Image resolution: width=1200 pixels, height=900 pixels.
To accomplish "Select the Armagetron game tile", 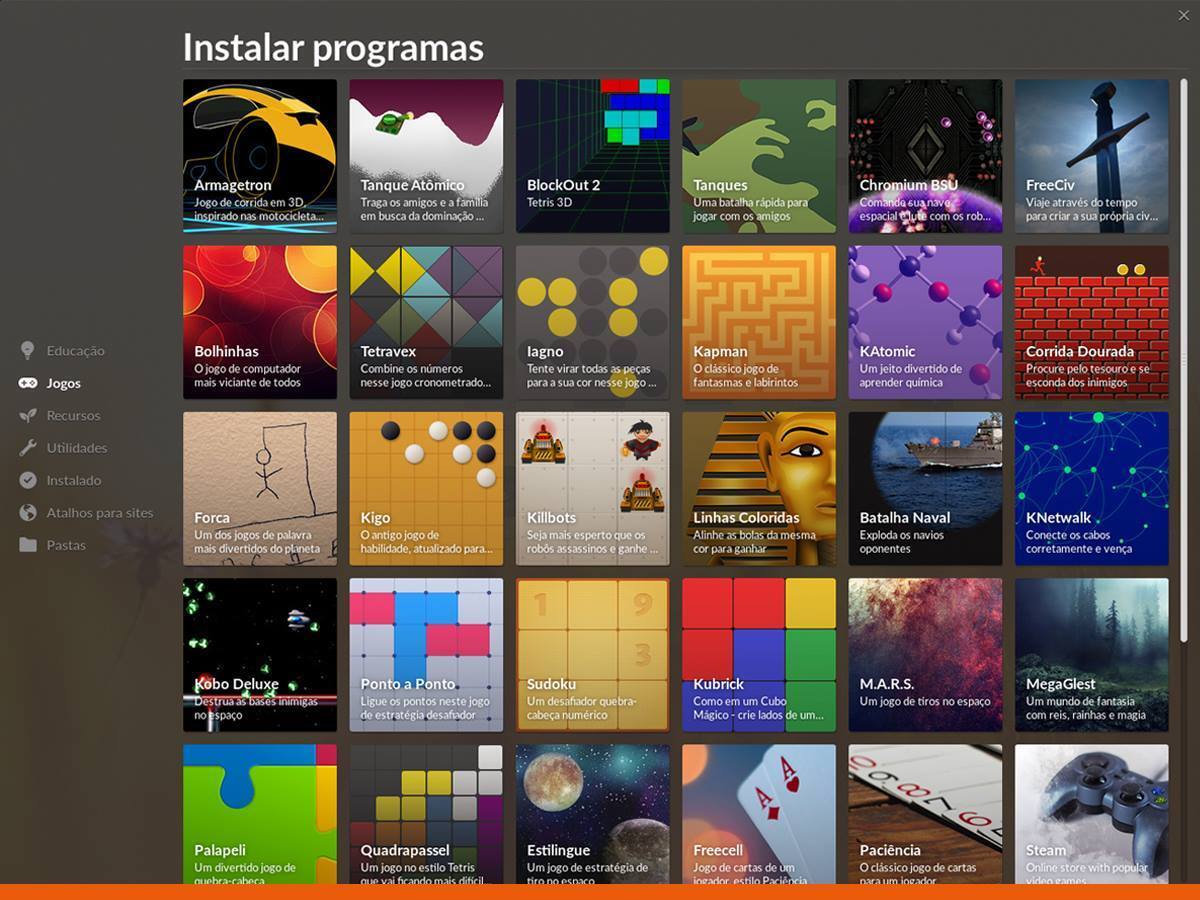I will (260, 156).
